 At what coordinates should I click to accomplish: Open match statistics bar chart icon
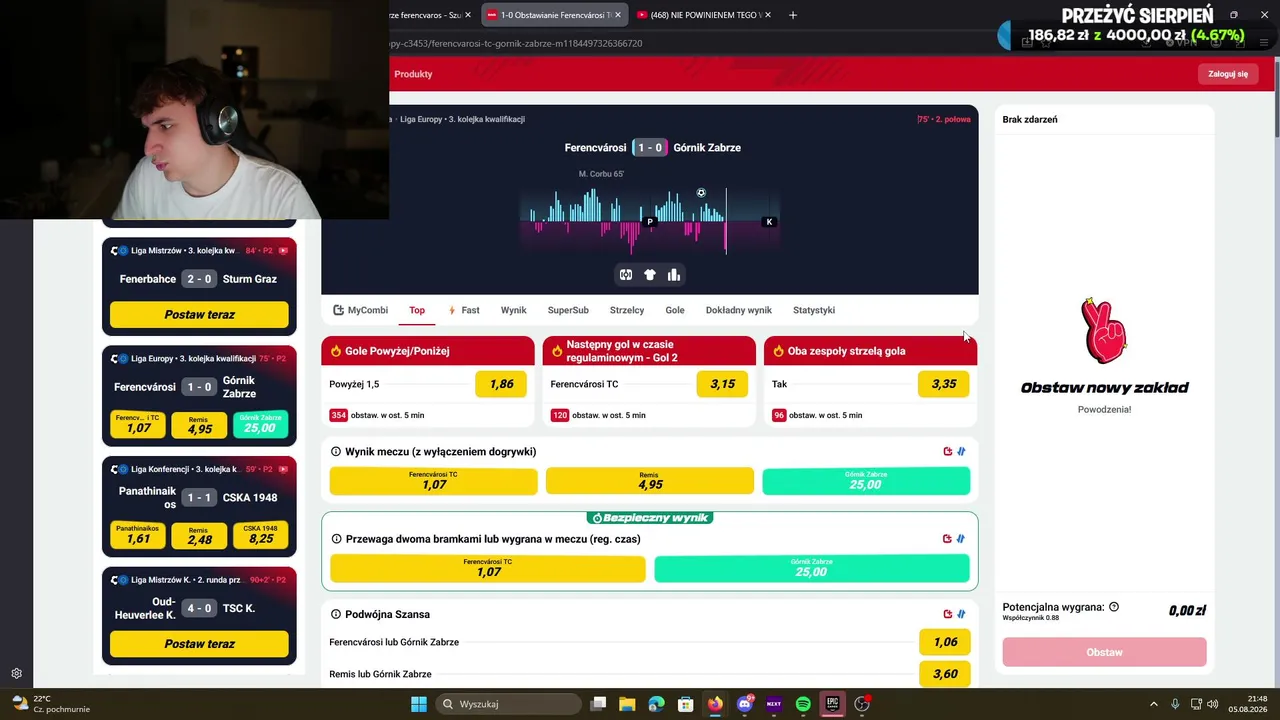click(x=674, y=275)
